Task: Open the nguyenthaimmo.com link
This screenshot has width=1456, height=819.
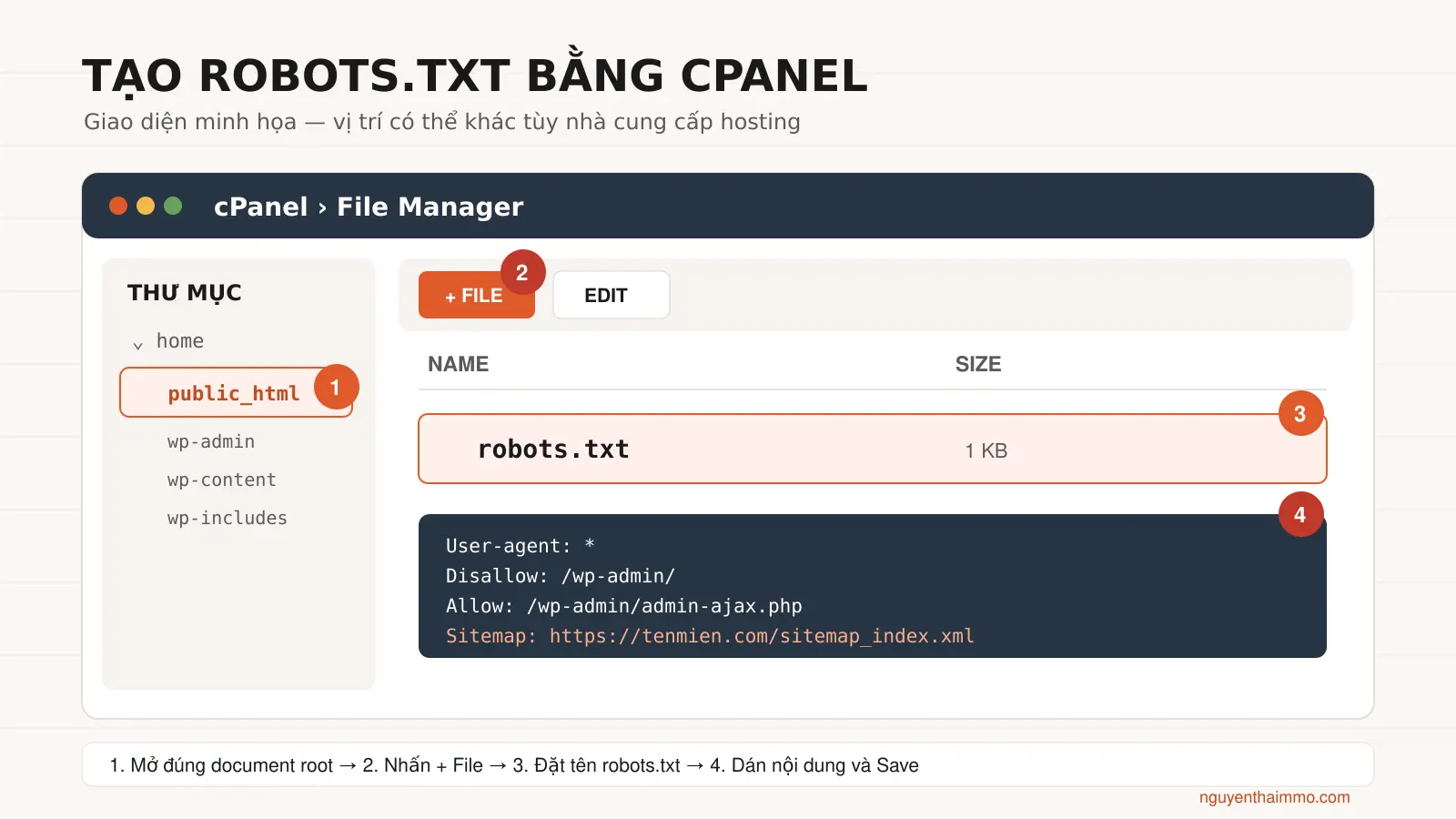Action: point(1274,797)
